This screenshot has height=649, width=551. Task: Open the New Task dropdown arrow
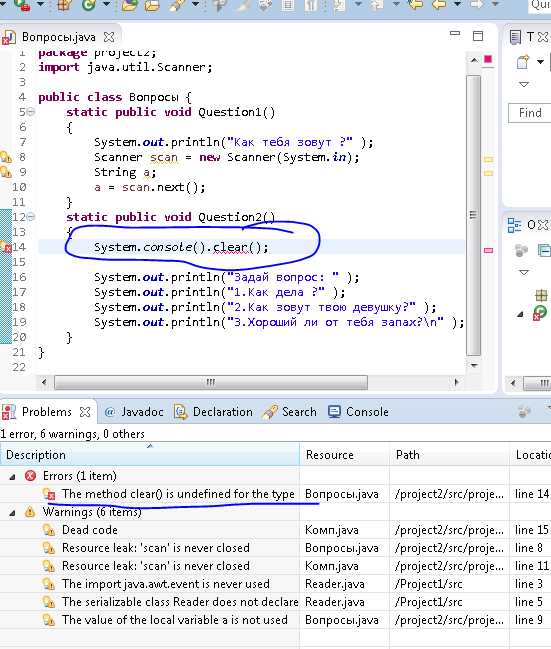coord(540,62)
